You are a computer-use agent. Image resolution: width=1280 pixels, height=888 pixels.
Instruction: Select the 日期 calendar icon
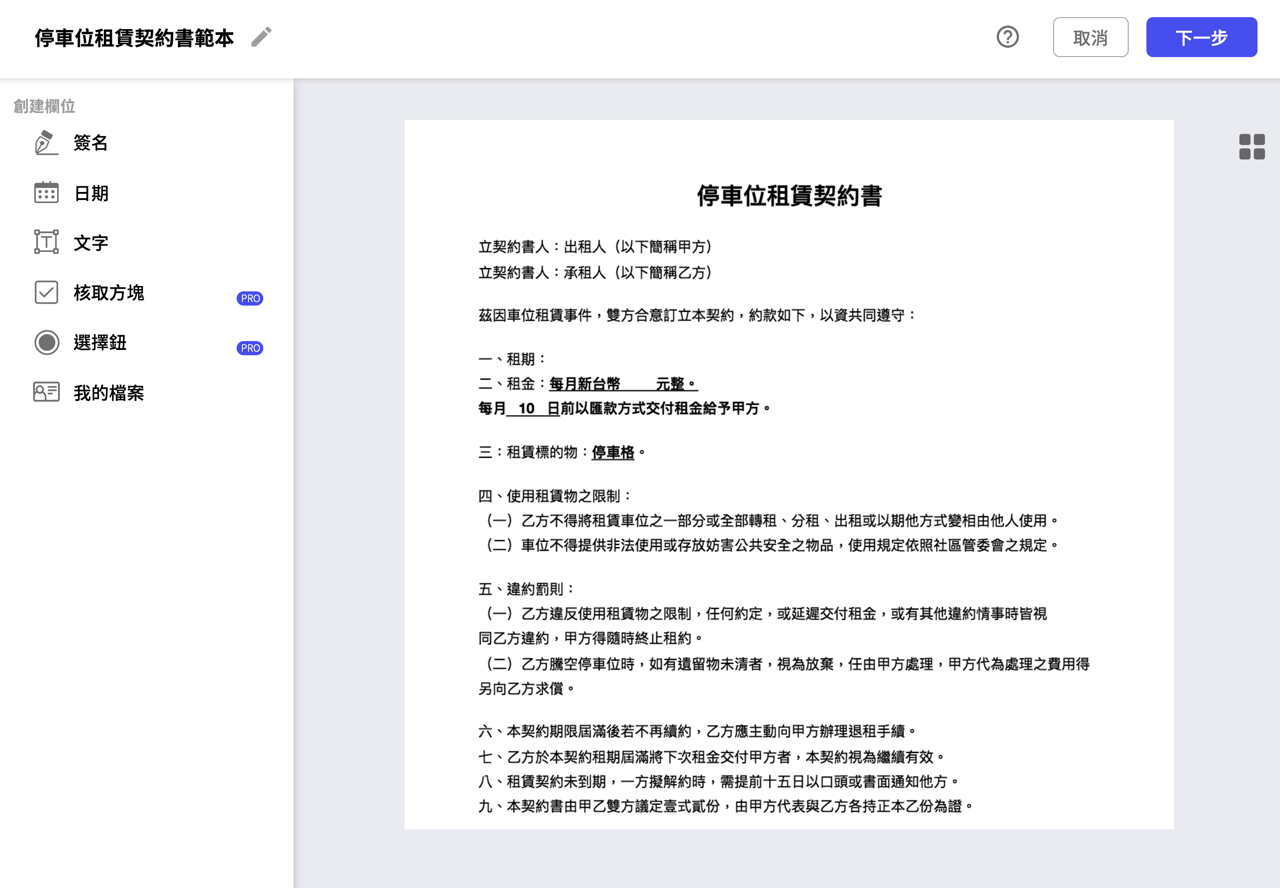point(46,193)
